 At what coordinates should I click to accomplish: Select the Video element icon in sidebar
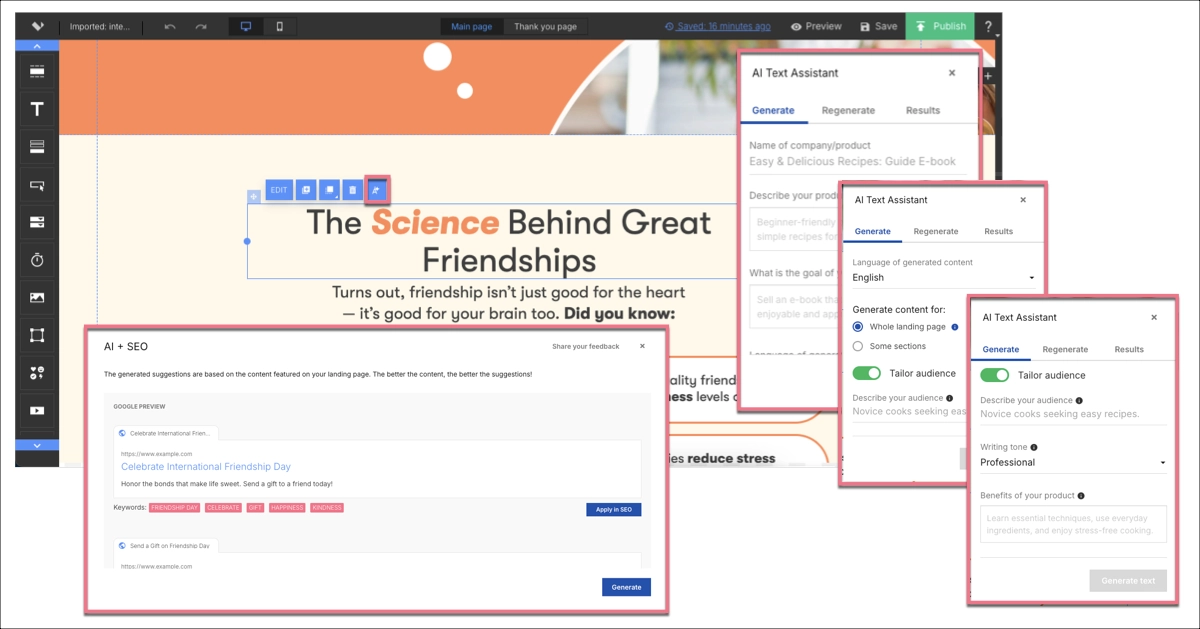[x=36, y=410]
